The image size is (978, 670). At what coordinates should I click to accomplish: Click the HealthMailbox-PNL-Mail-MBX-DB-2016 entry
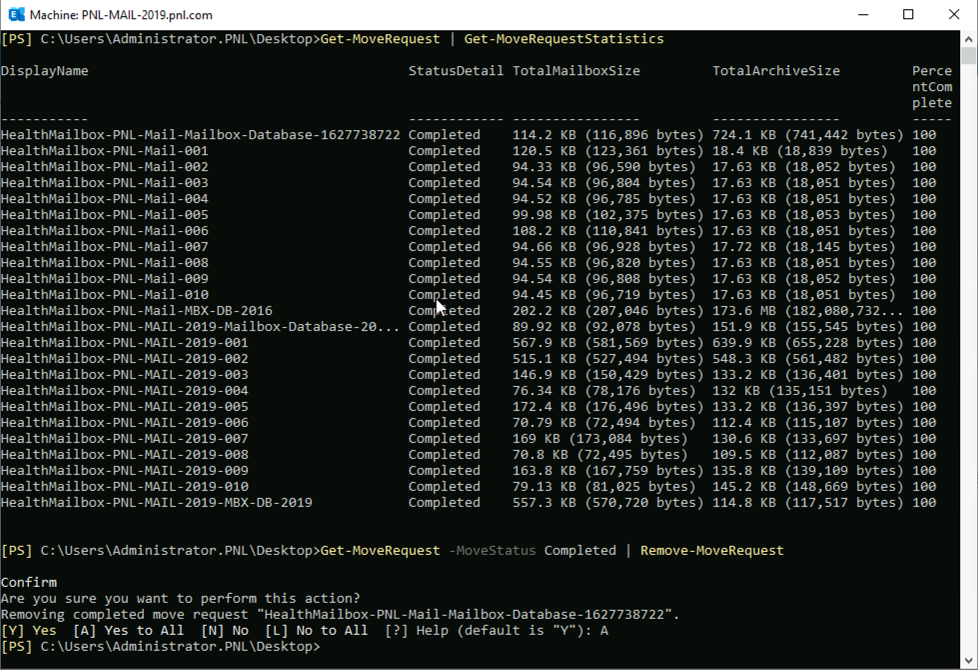tap(137, 311)
